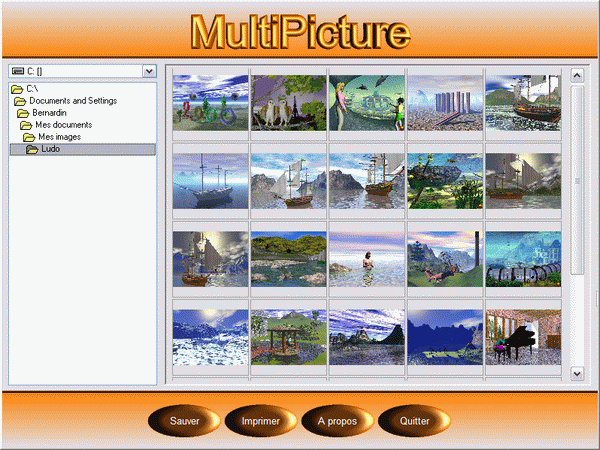Select the C:\ root folder icon
This screenshot has height=450, width=600.
17,89
